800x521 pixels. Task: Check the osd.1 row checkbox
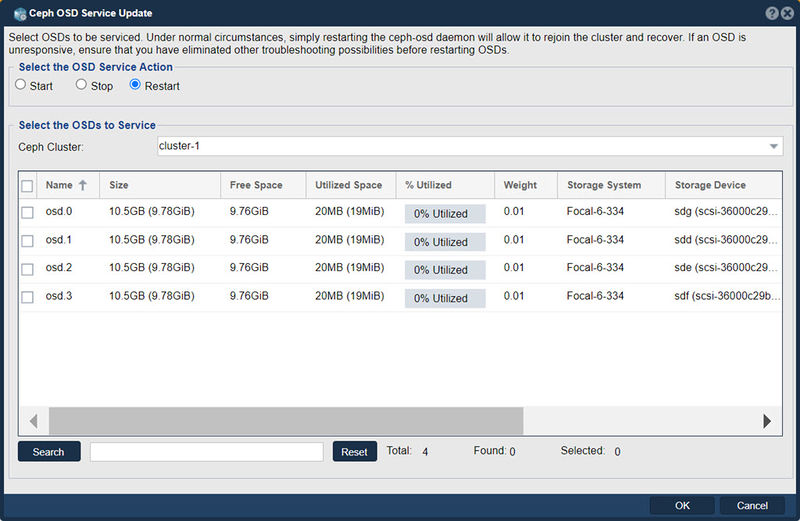pyautogui.click(x=27, y=241)
